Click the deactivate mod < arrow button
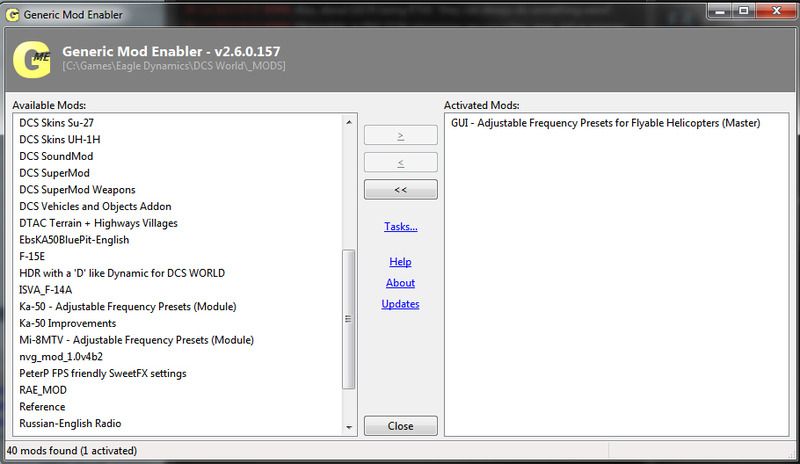 400,162
